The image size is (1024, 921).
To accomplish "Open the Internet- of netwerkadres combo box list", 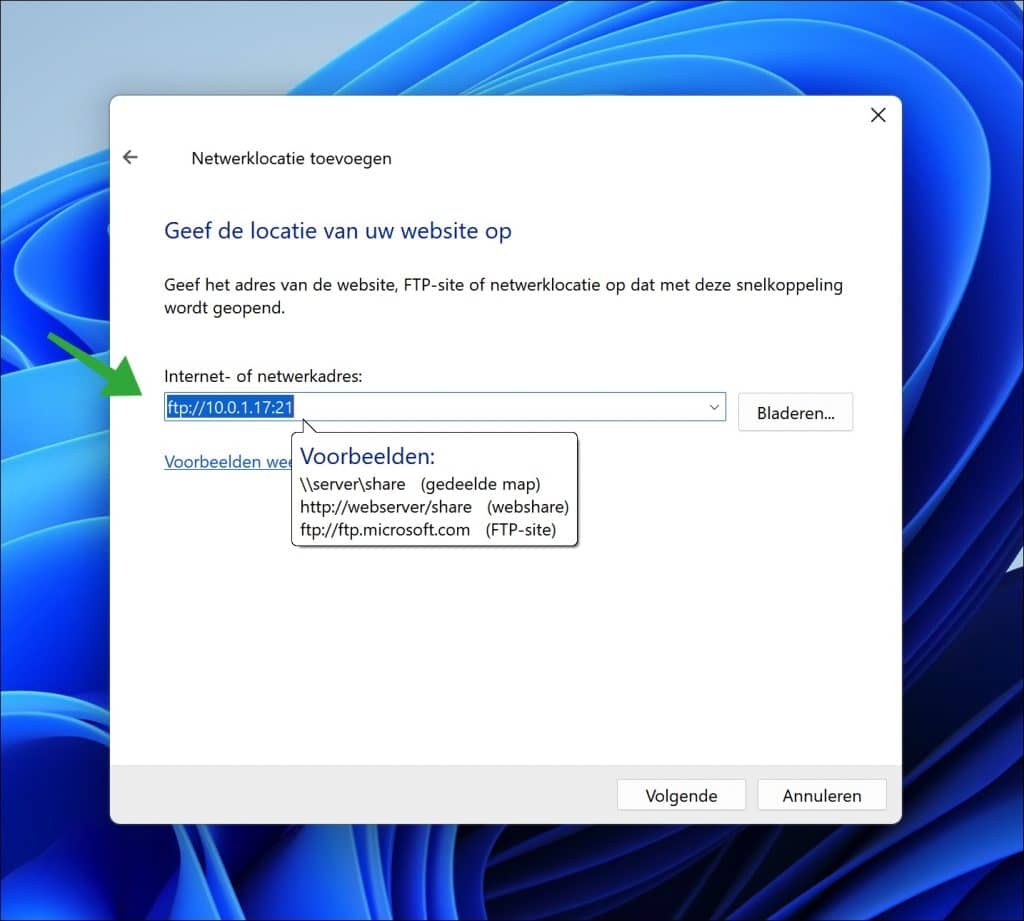I will pyautogui.click(x=712, y=407).
